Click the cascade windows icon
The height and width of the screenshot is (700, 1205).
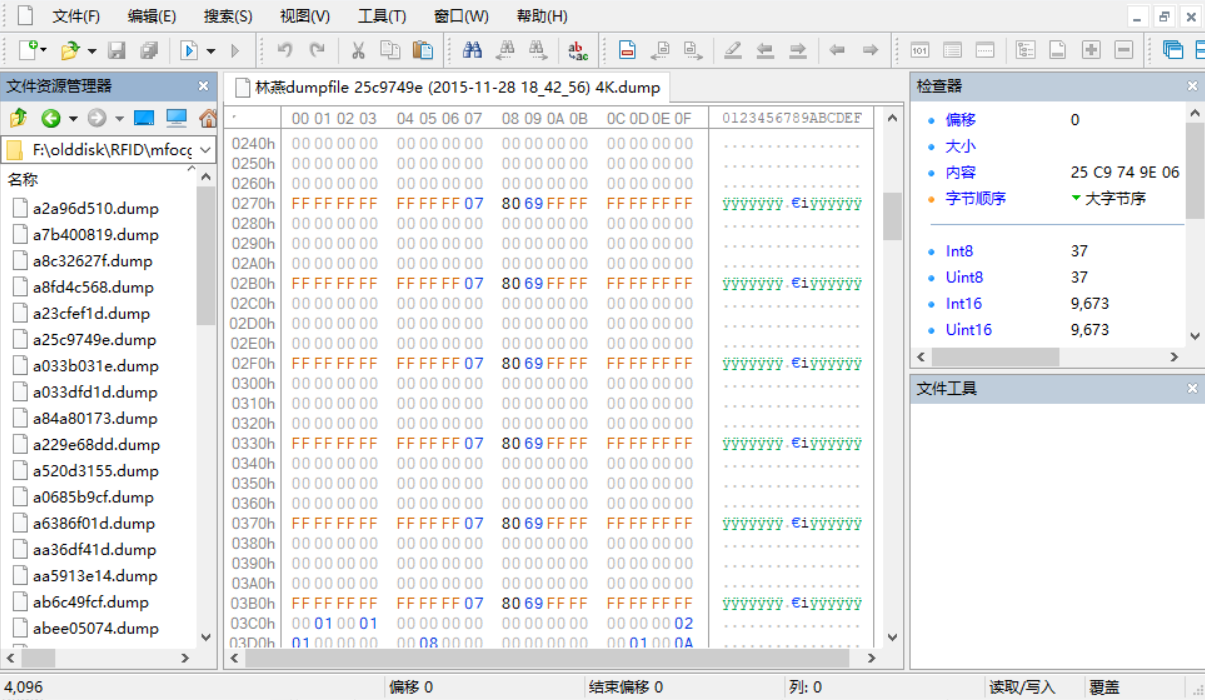(1173, 50)
